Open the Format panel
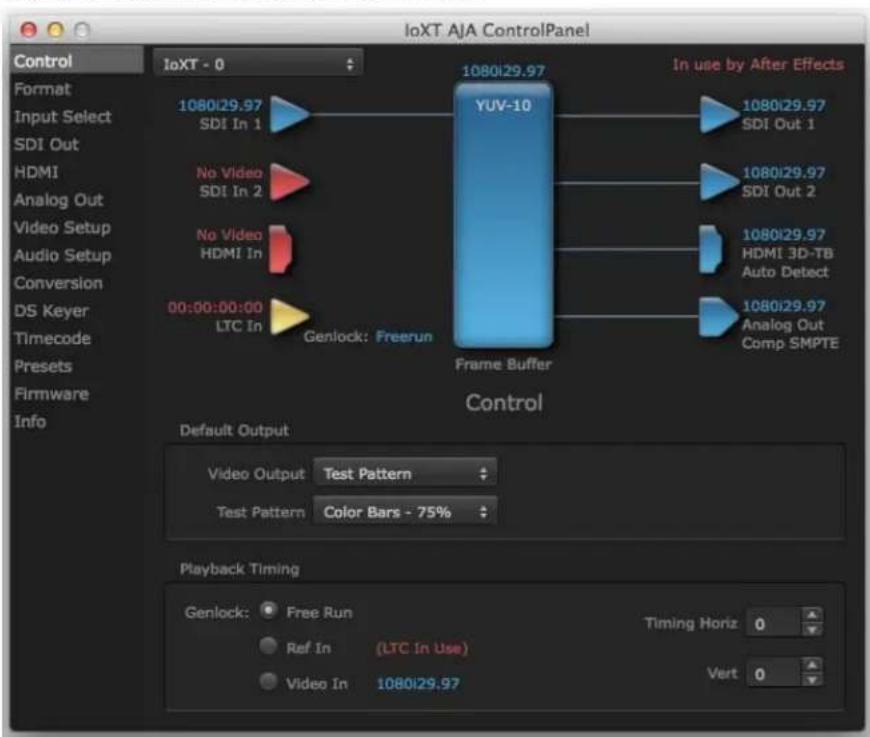Screen dimensions: 870x737 [42, 89]
